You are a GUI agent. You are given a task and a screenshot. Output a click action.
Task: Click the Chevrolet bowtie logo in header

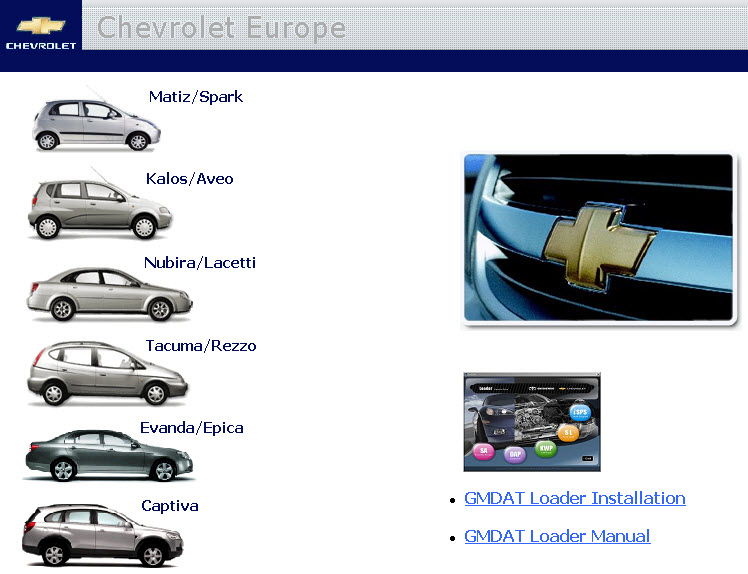pyautogui.click(x=40, y=26)
